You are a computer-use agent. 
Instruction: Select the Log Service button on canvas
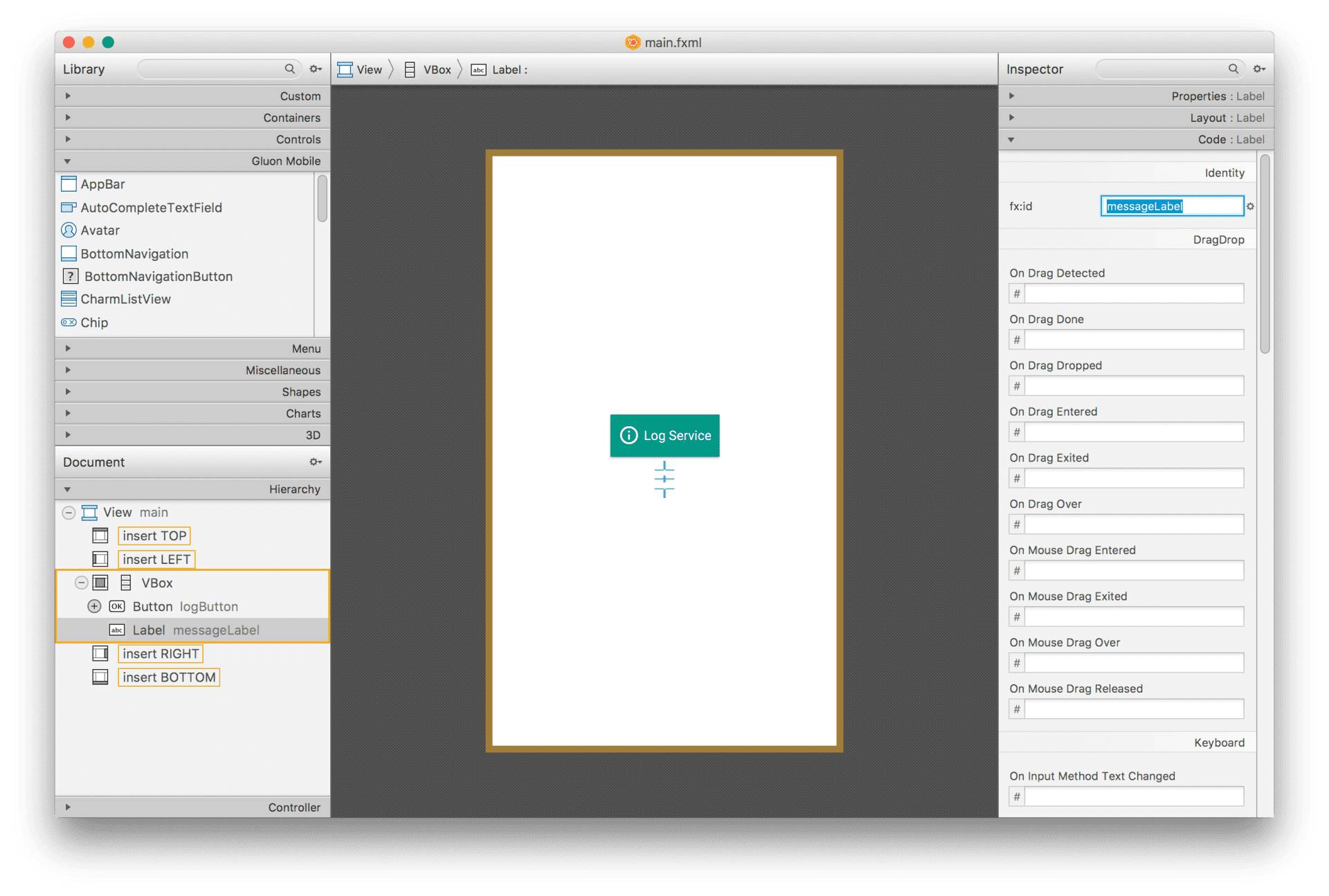coord(664,435)
